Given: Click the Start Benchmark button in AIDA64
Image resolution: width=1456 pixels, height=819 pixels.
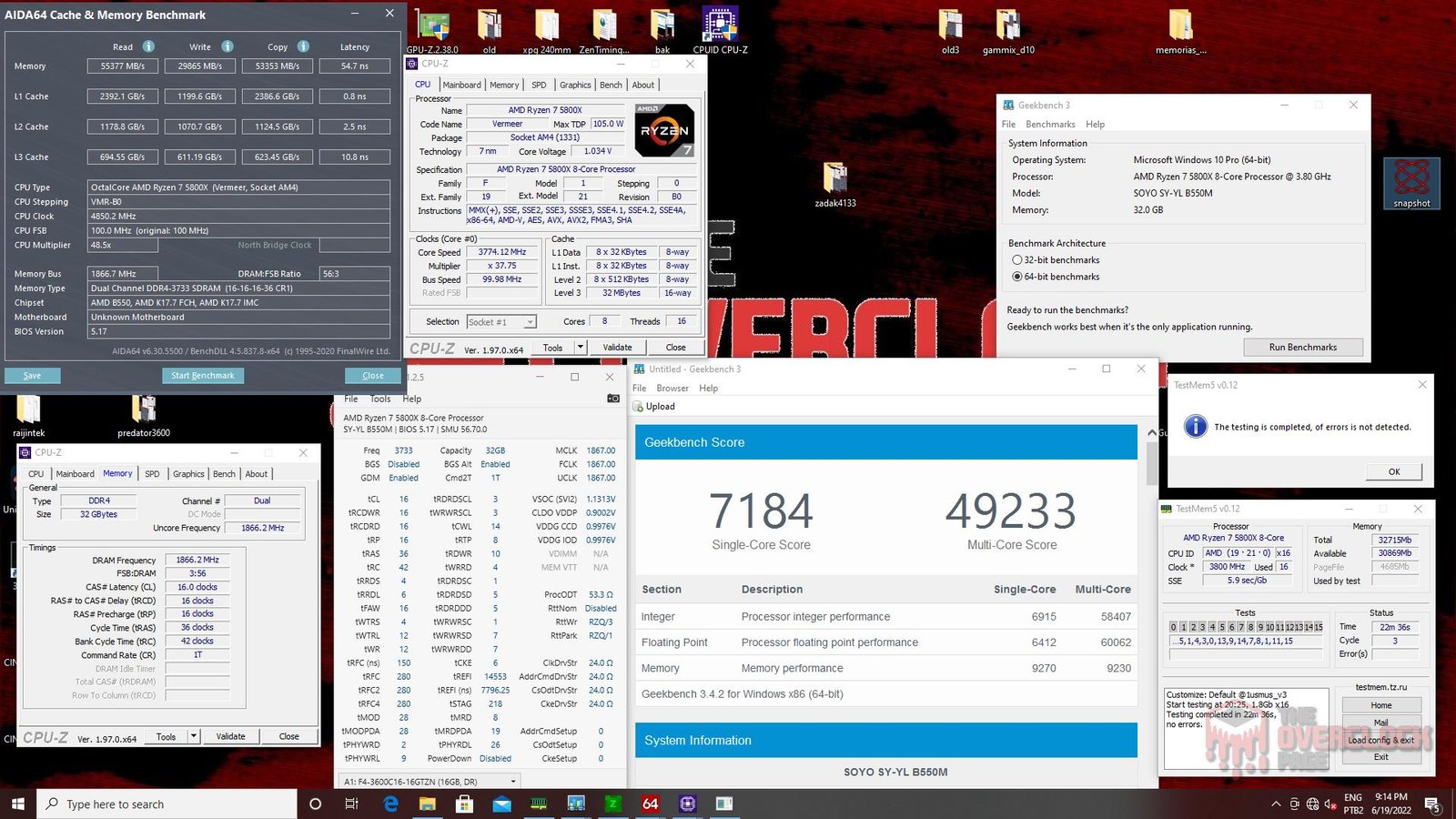Looking at the screenshot, I should pyautogui.click(x=203, y=376).
